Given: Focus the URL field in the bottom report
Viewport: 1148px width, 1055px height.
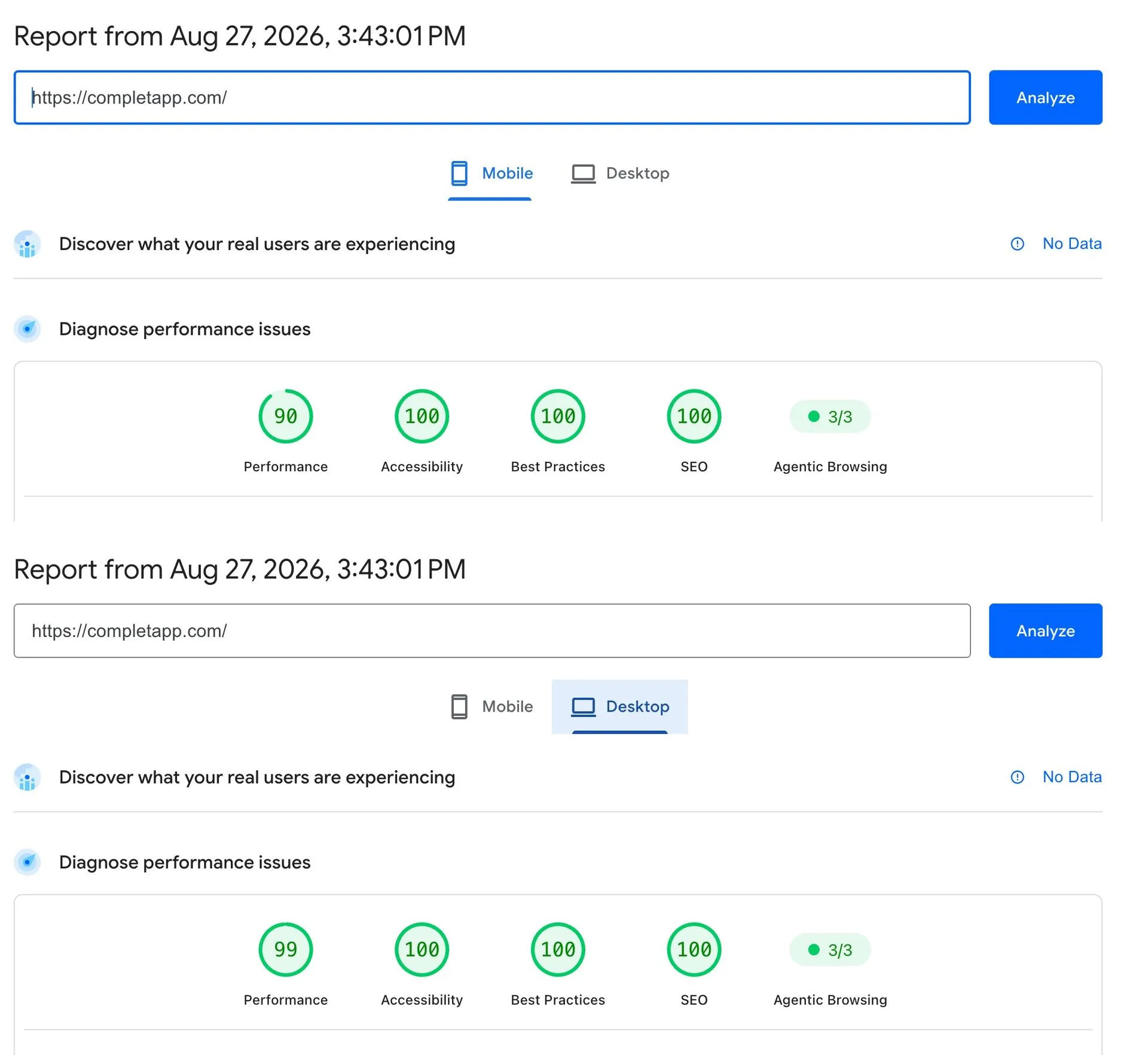Looking at the screenshot, I should pos(492,631).
